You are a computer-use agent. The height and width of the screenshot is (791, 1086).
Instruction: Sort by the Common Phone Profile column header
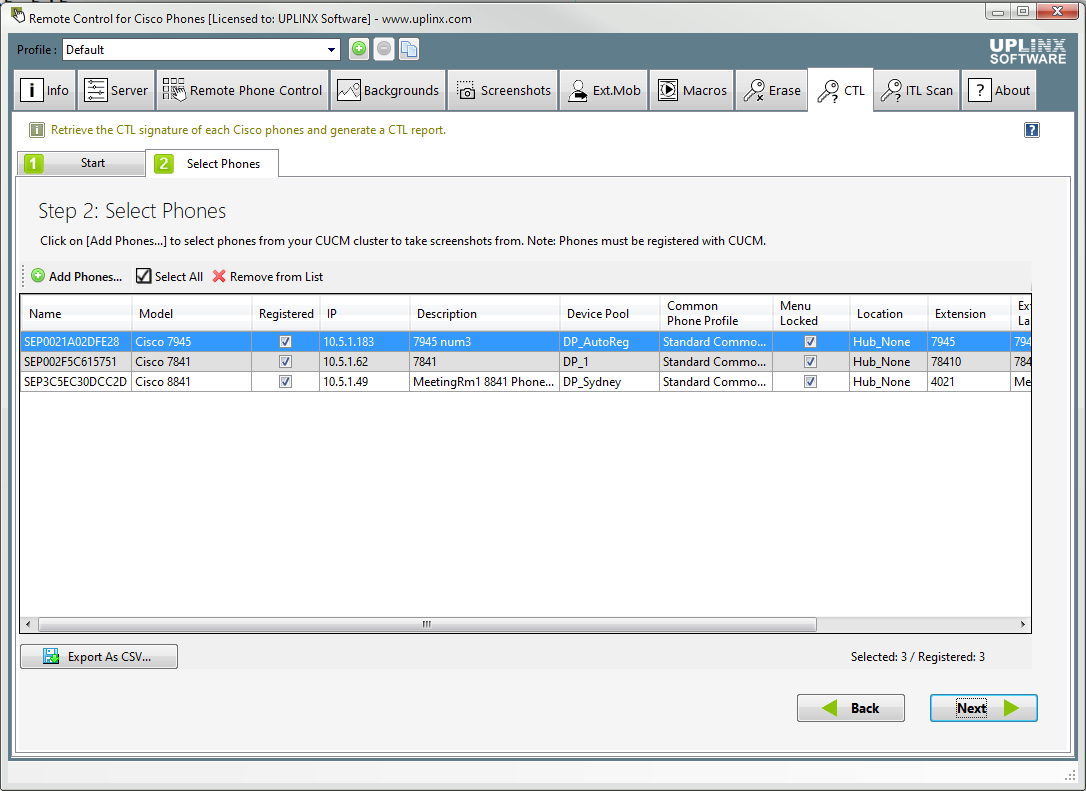point(716,313)
